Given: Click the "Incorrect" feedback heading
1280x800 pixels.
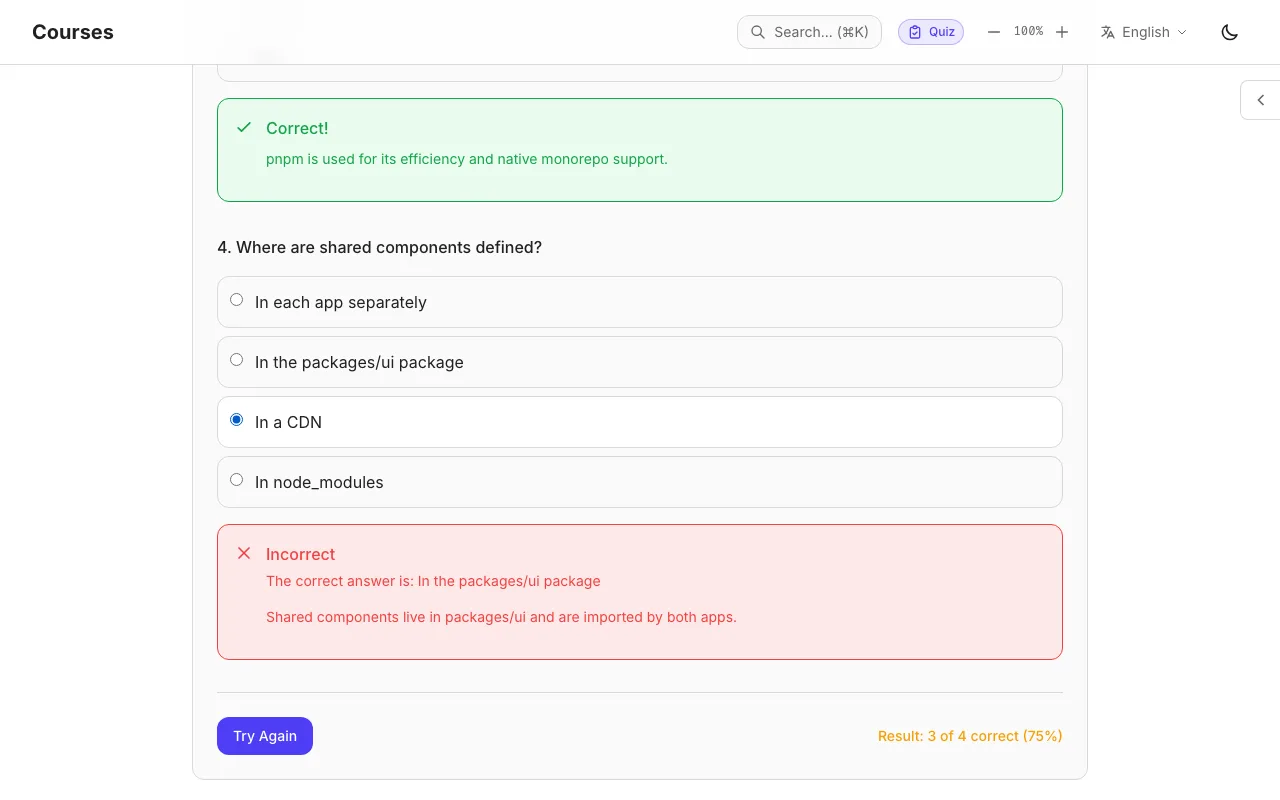Looking at the screenshot, I should click(301, 554).
